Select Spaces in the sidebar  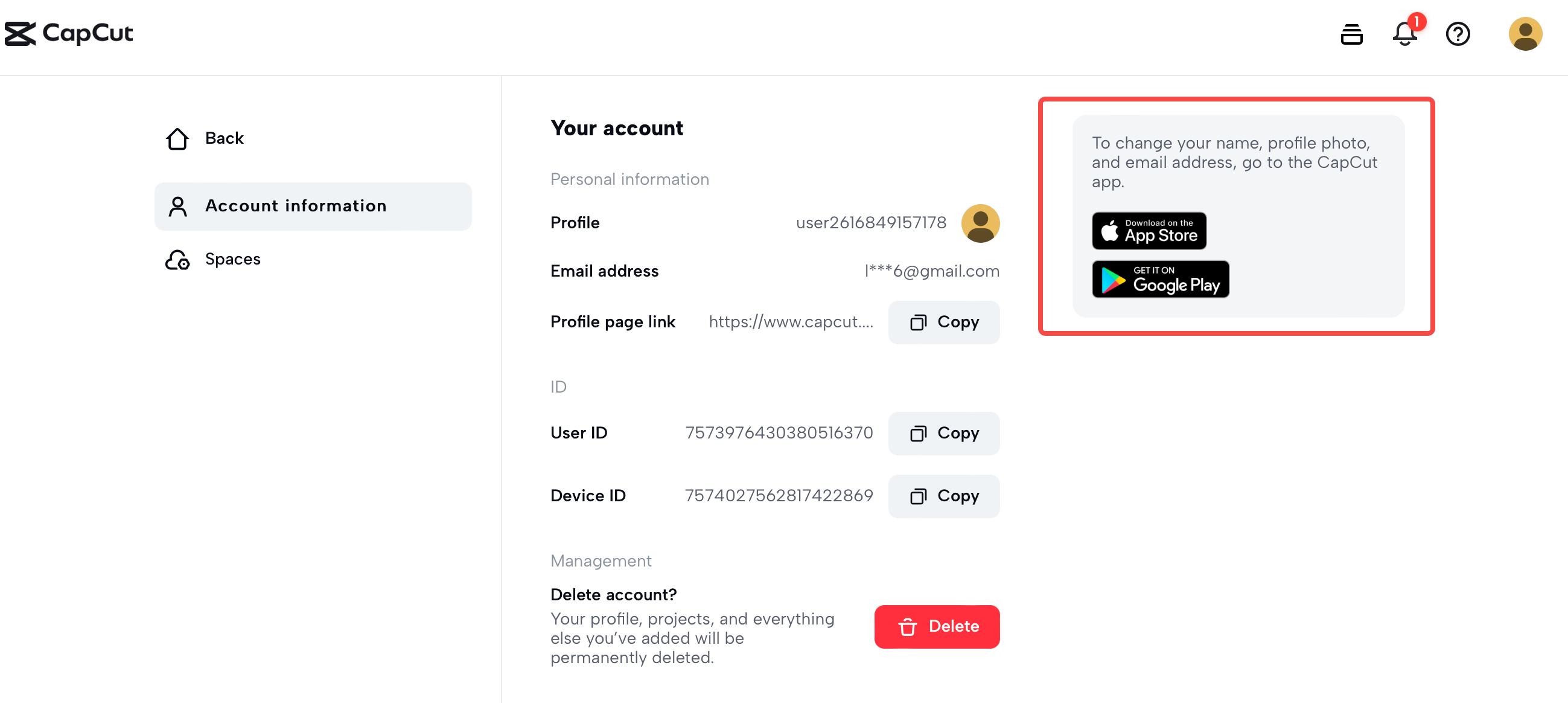(232, 259)
